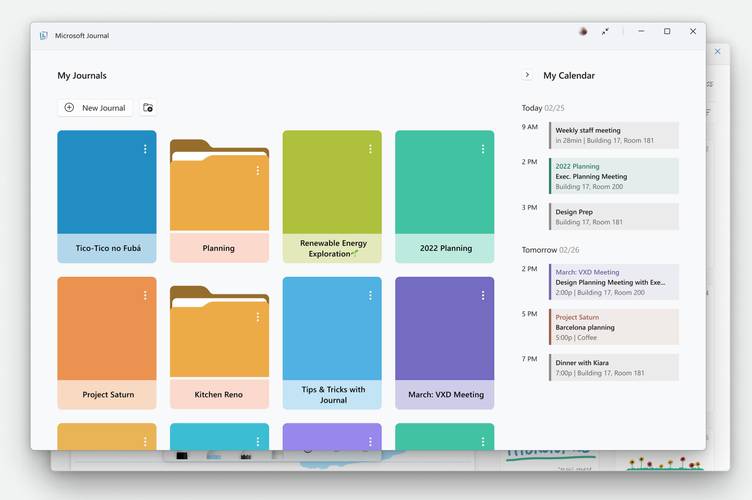Image resolution: width=752 pixels, height=500 pixels.
Task: Open the import folder icon next to New Journal
Action: 148,108
